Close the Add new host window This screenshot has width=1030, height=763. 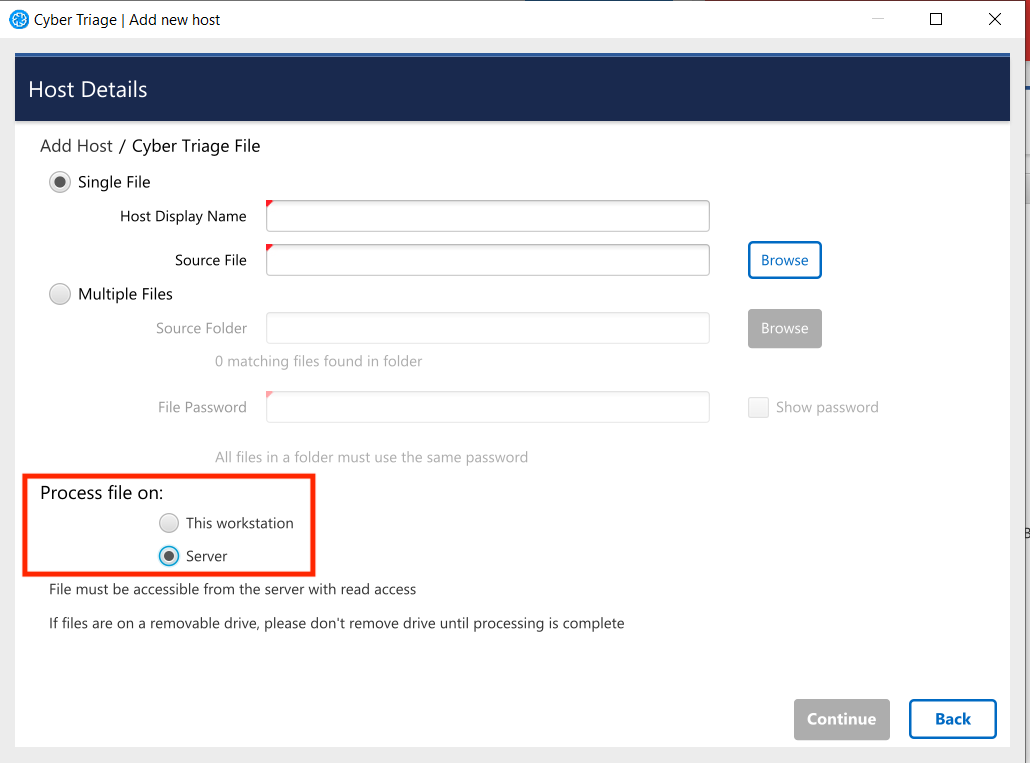995,19
